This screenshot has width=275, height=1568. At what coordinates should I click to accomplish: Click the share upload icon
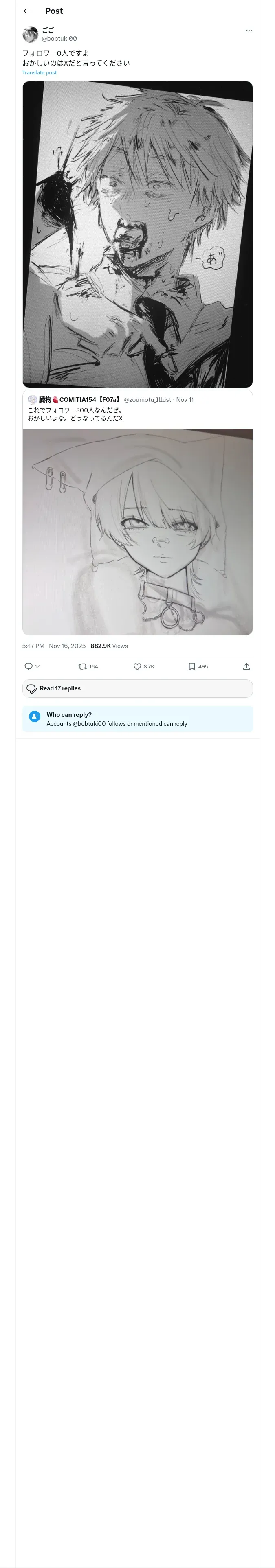coord(246,666)
